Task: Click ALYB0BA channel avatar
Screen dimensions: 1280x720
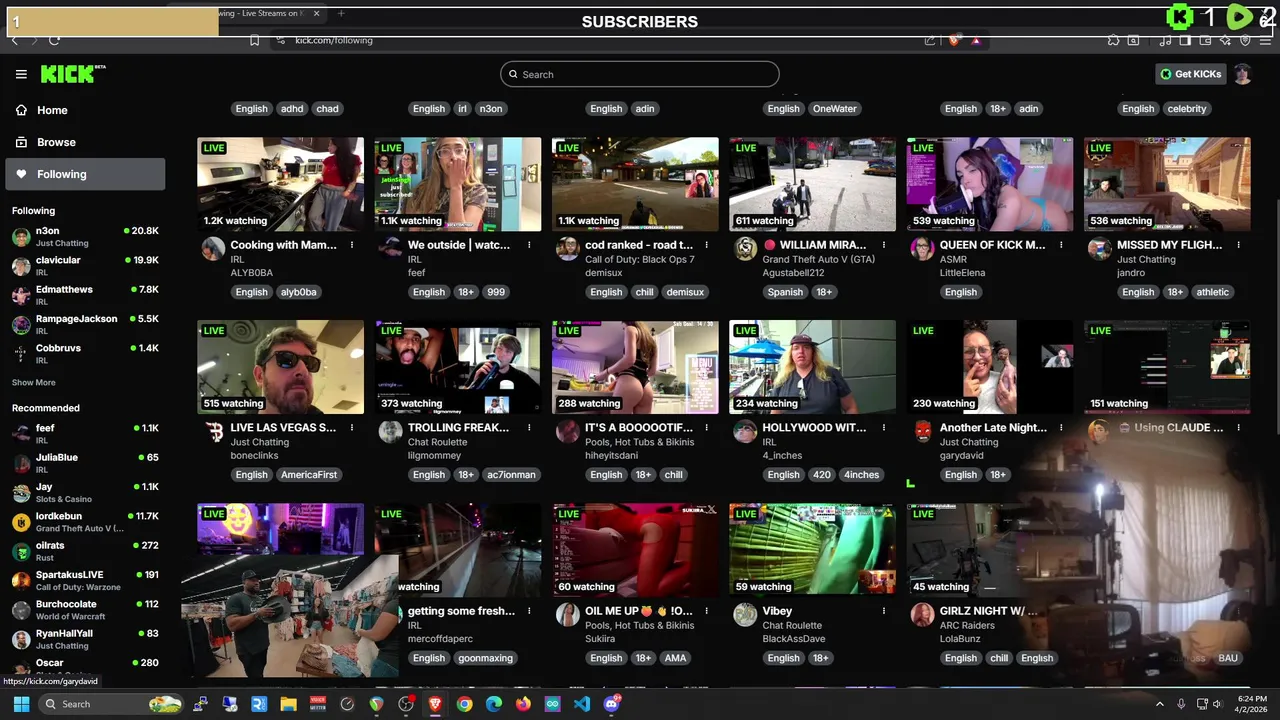Action: coord(213,249)
